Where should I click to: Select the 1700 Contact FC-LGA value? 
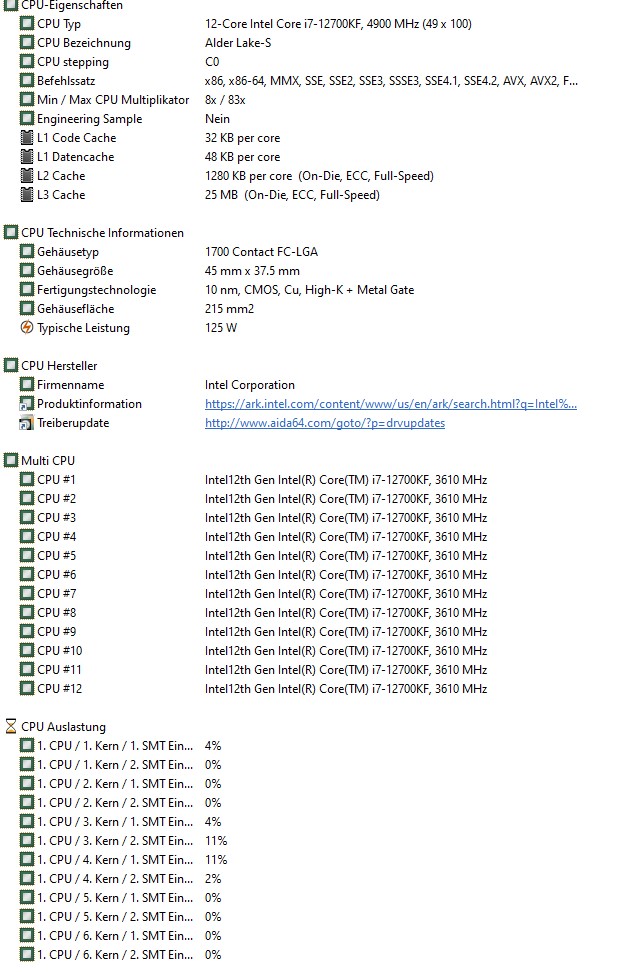point(261,252)
